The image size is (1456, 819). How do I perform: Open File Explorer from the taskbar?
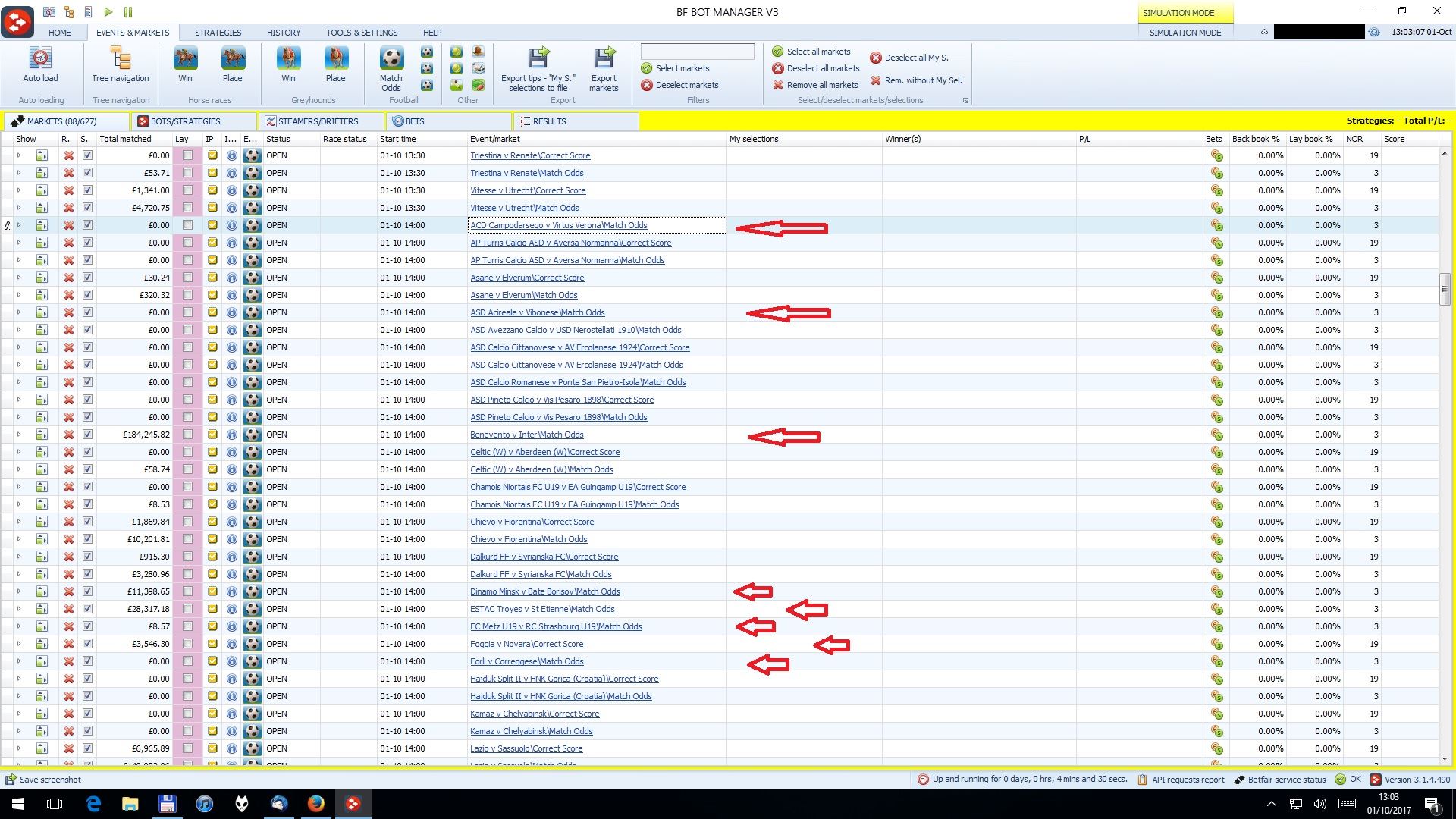tap(130, 804)
